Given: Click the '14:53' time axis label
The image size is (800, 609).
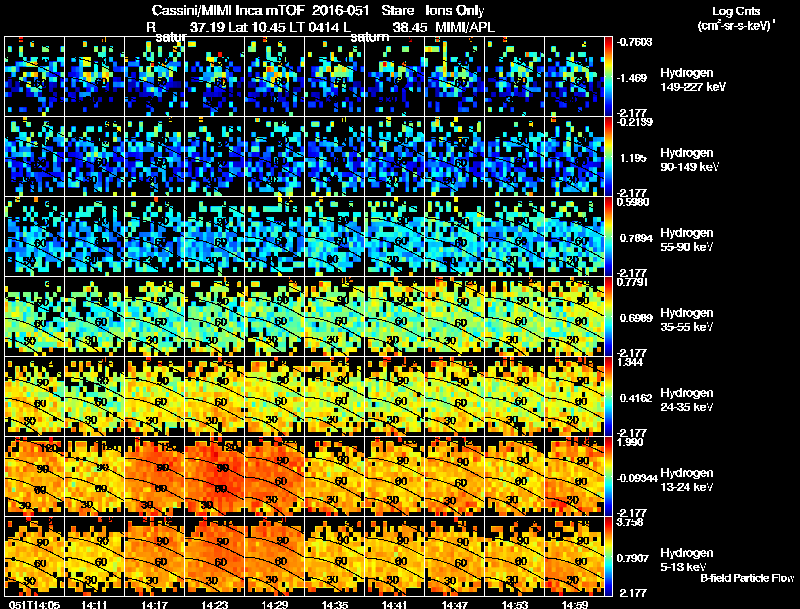Looking at the screenshot, I should coord(514,604).
